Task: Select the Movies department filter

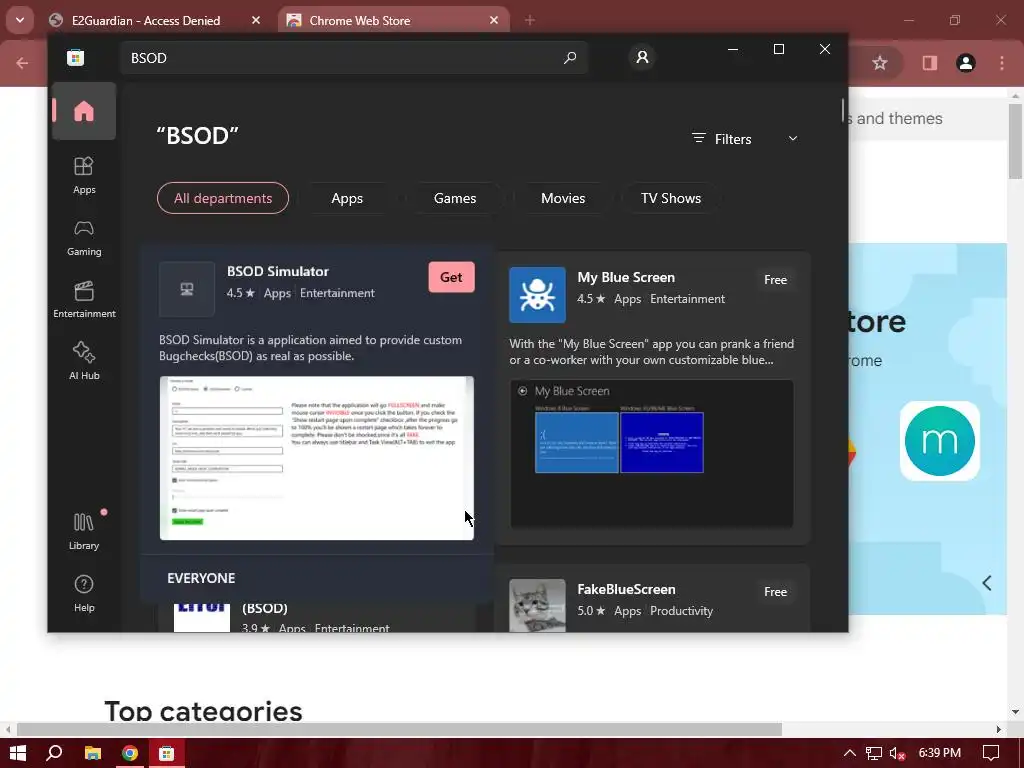Action: pyautogui.click(x=563, y=198)
